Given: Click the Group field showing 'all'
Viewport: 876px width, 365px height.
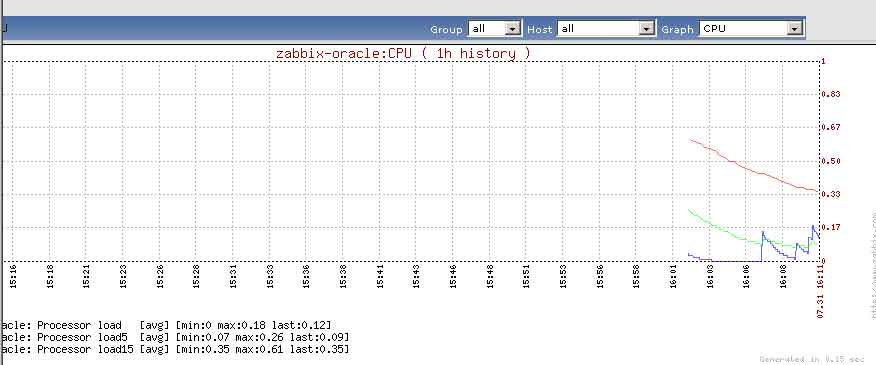Looking at the screenshot, I should coord(494,29).
